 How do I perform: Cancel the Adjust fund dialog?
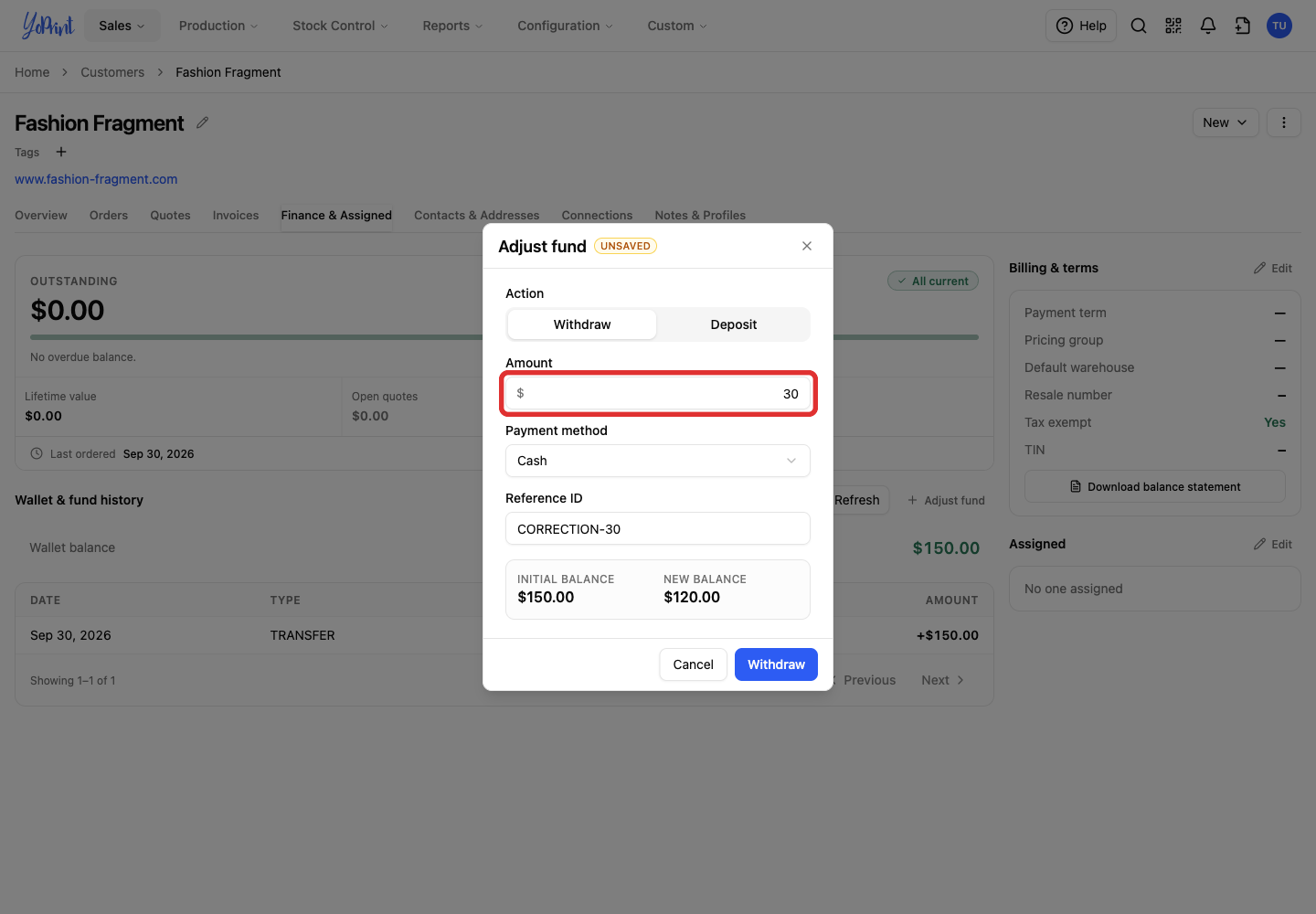tap(693, 664)
